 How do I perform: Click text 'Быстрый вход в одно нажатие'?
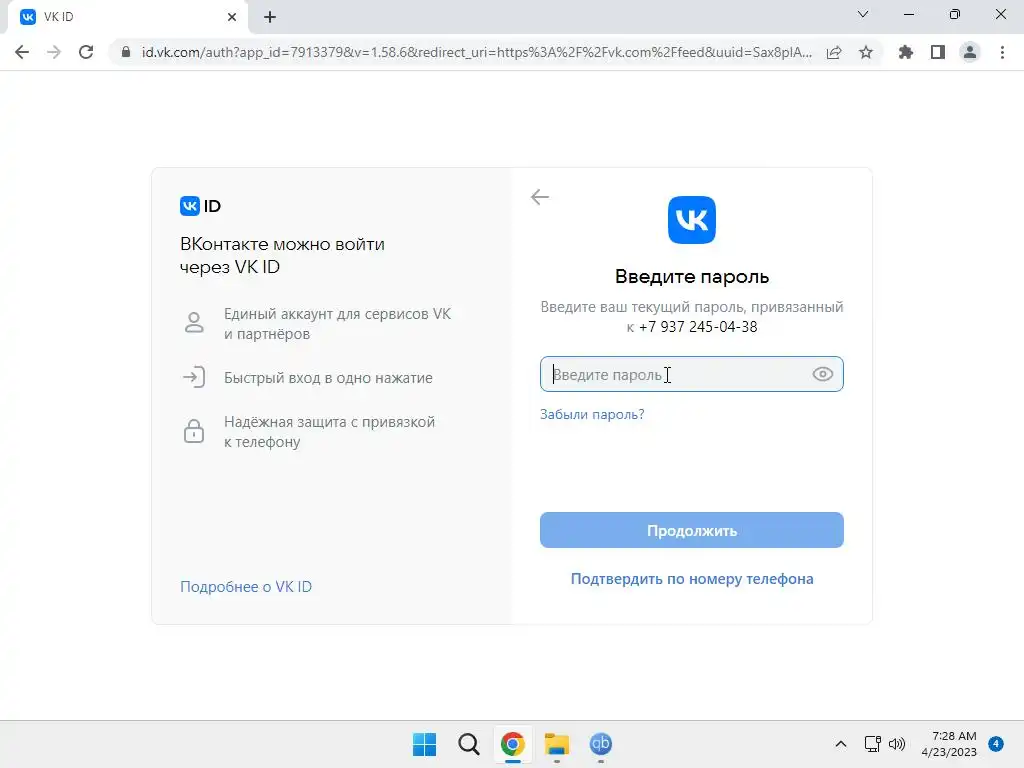[x=328, y=377]
